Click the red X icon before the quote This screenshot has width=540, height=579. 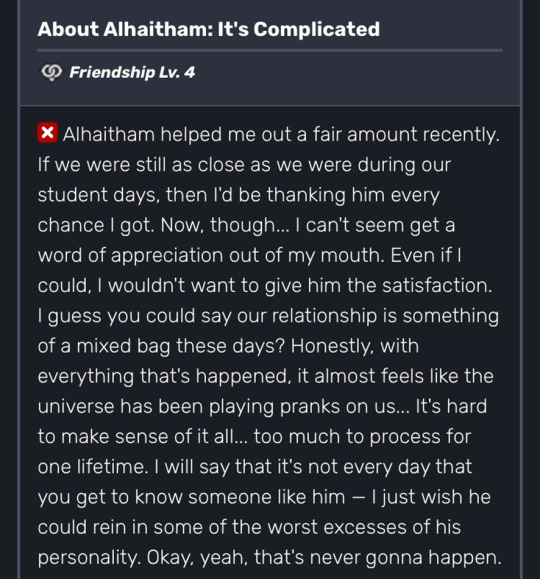pos(47,133)
